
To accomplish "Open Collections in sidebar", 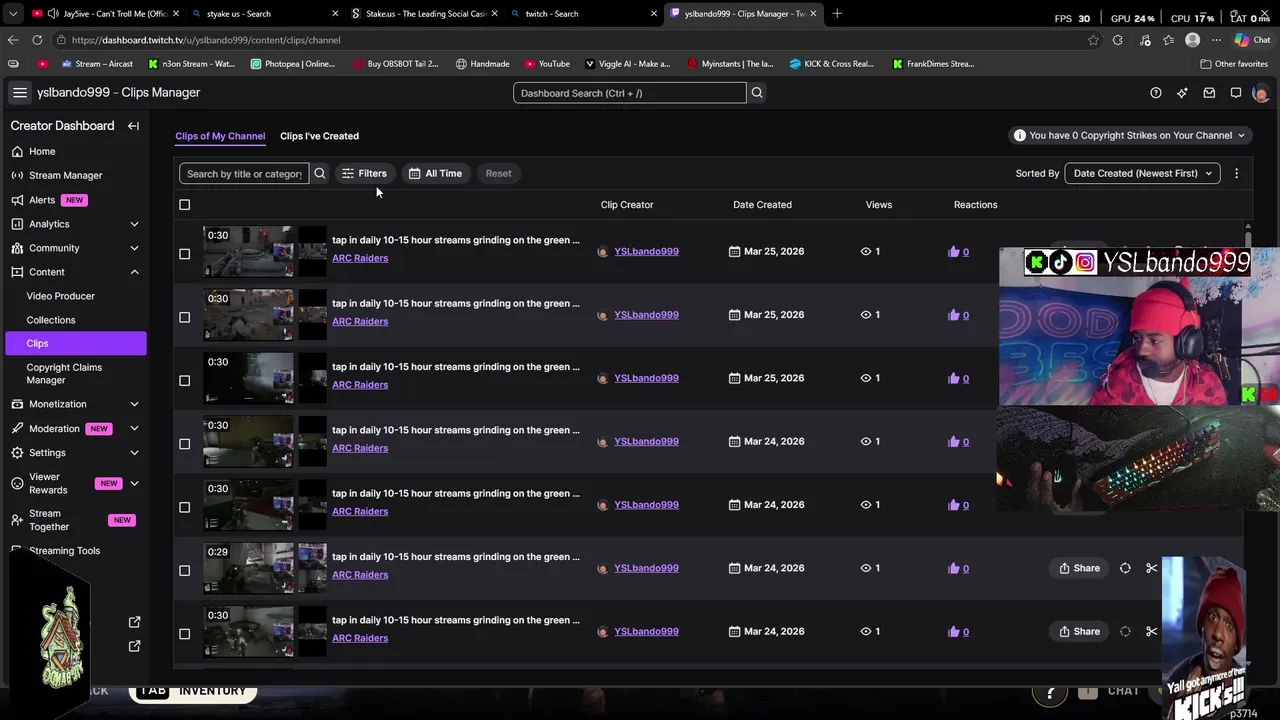I will tap(51, 320).
